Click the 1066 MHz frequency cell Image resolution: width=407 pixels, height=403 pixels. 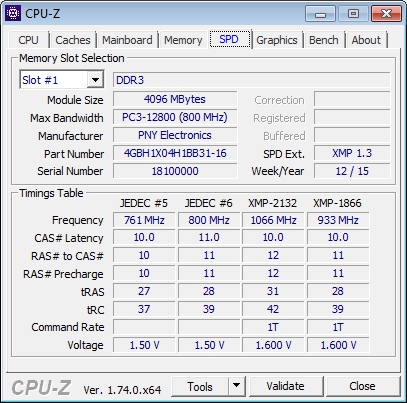(273, 220)
